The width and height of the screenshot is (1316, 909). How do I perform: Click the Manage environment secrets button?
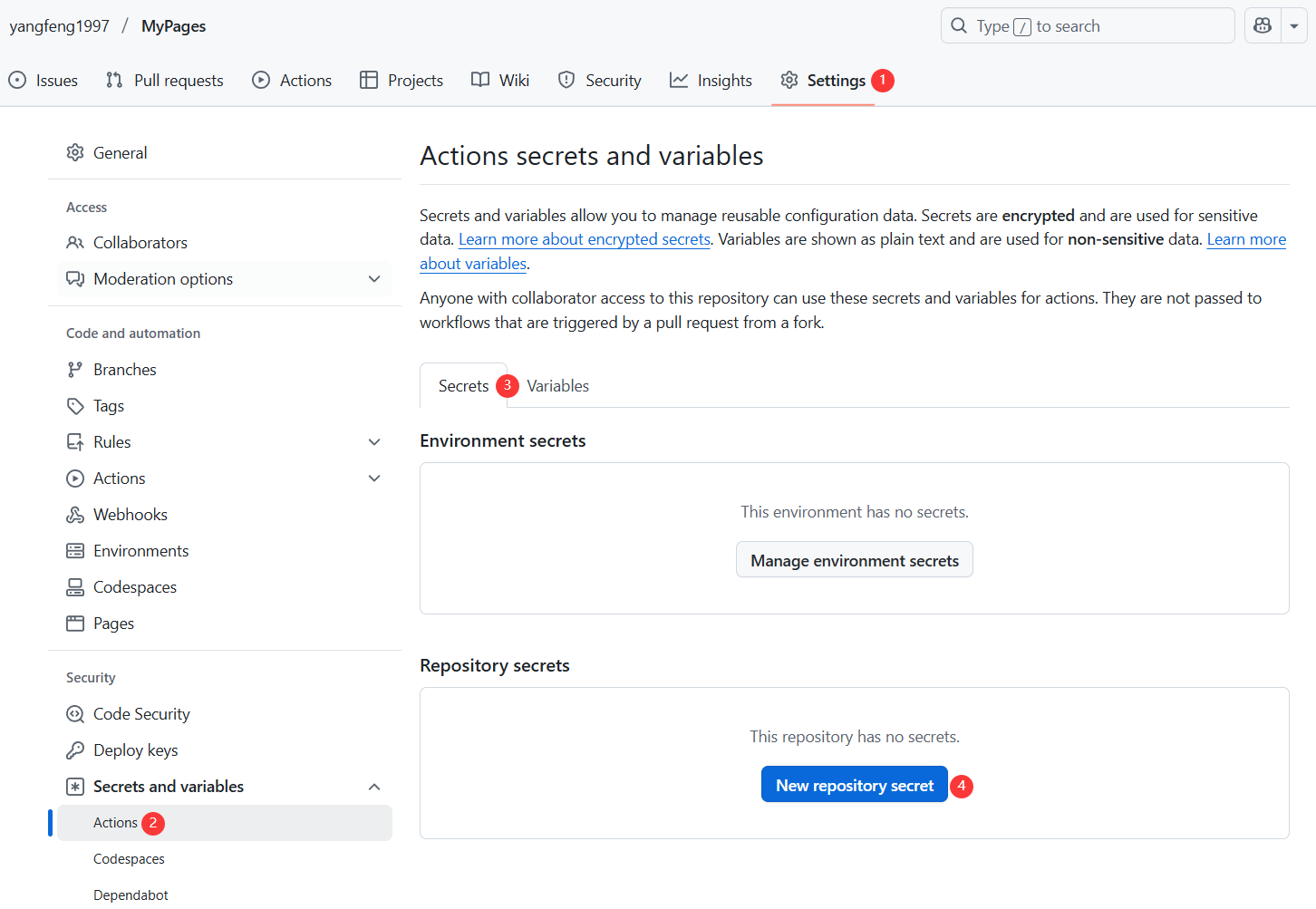[854, 560]
